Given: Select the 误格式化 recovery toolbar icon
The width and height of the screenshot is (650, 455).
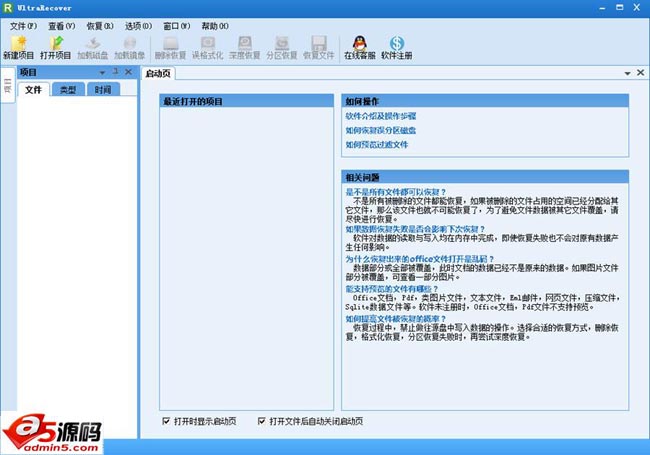Looking at the screenshot, I should click(x=207, y=48).
